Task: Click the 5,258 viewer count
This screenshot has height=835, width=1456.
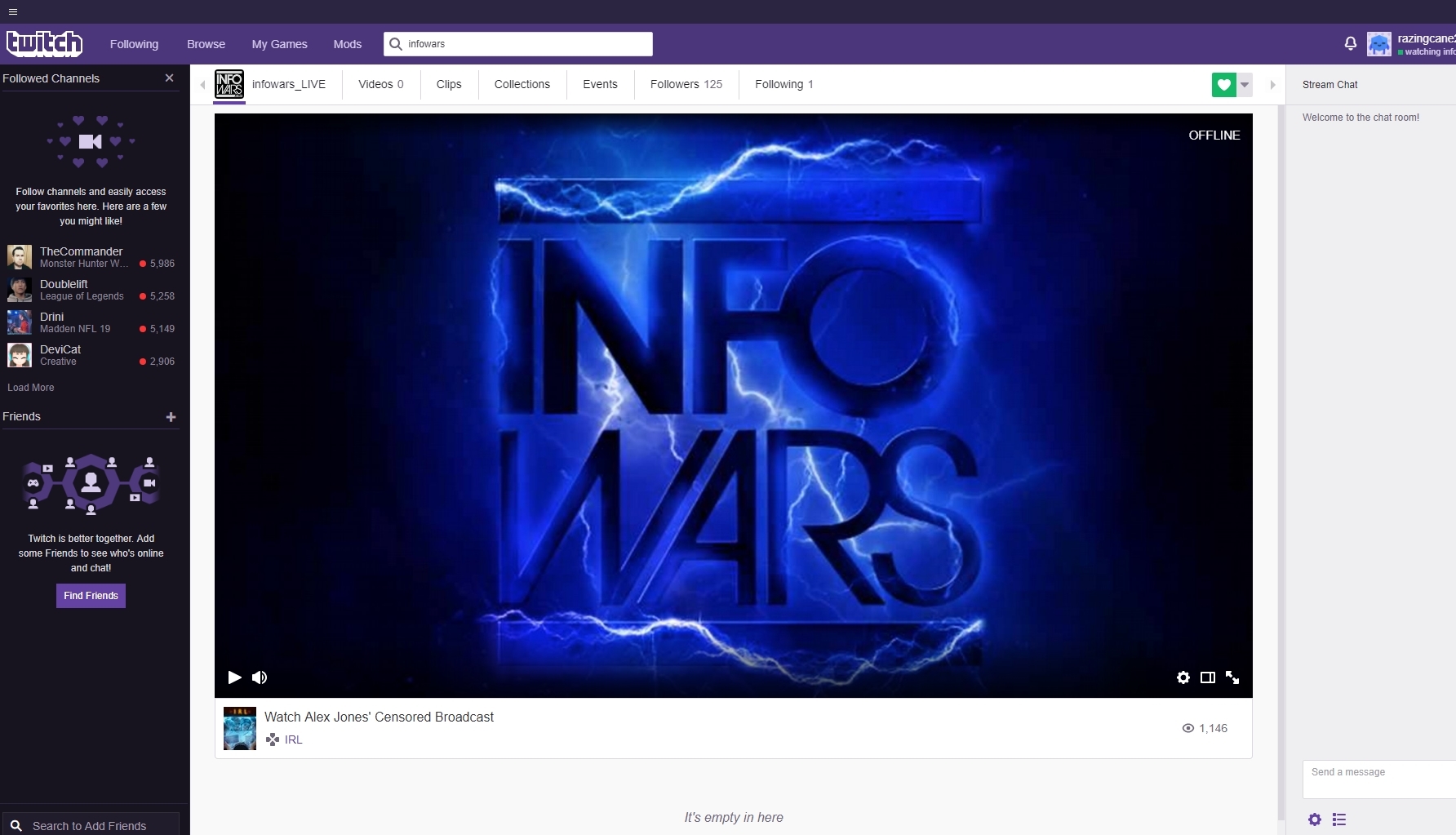Action: tap(162, 296)
